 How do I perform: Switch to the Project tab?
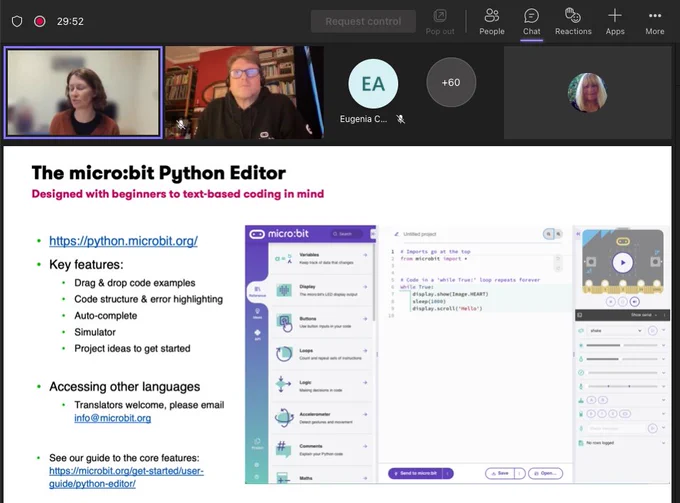(x=257, y=444)
